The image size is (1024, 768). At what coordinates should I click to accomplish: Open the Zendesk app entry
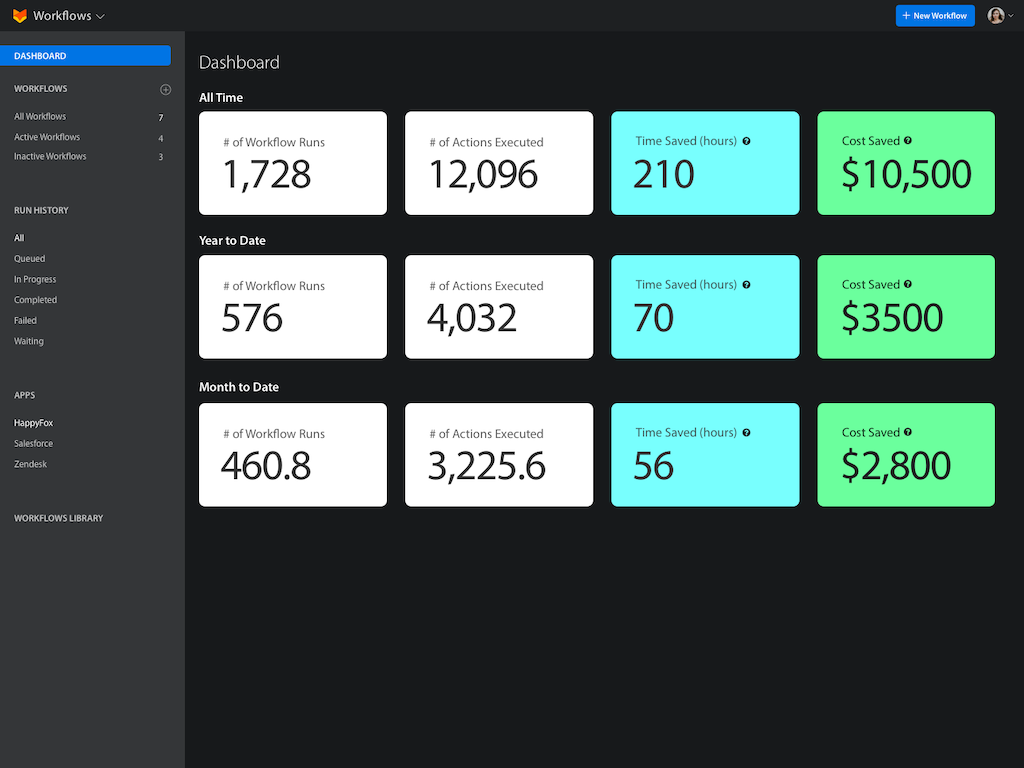[x=31, y=464]
